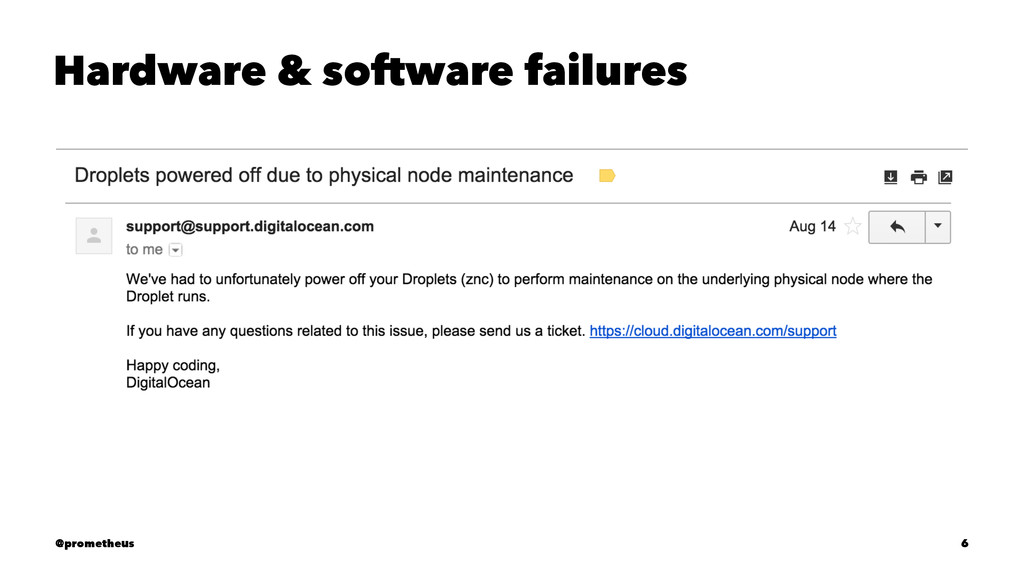Click the 'Aug 14' date text
Screen dimensions: 1024x576
point(812,227)
